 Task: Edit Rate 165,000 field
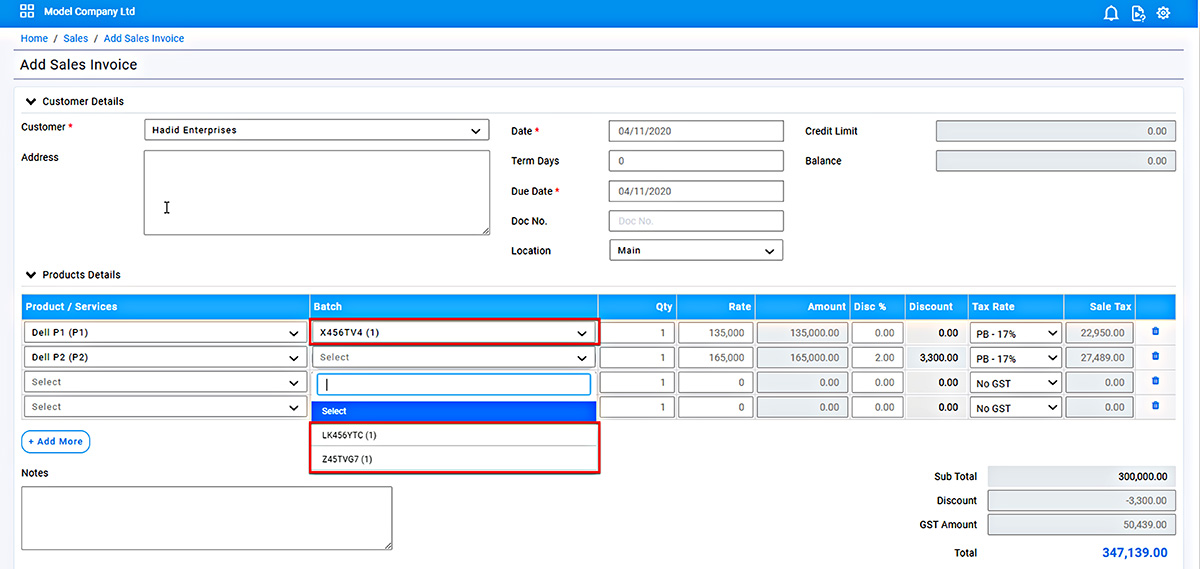point(716,357)
